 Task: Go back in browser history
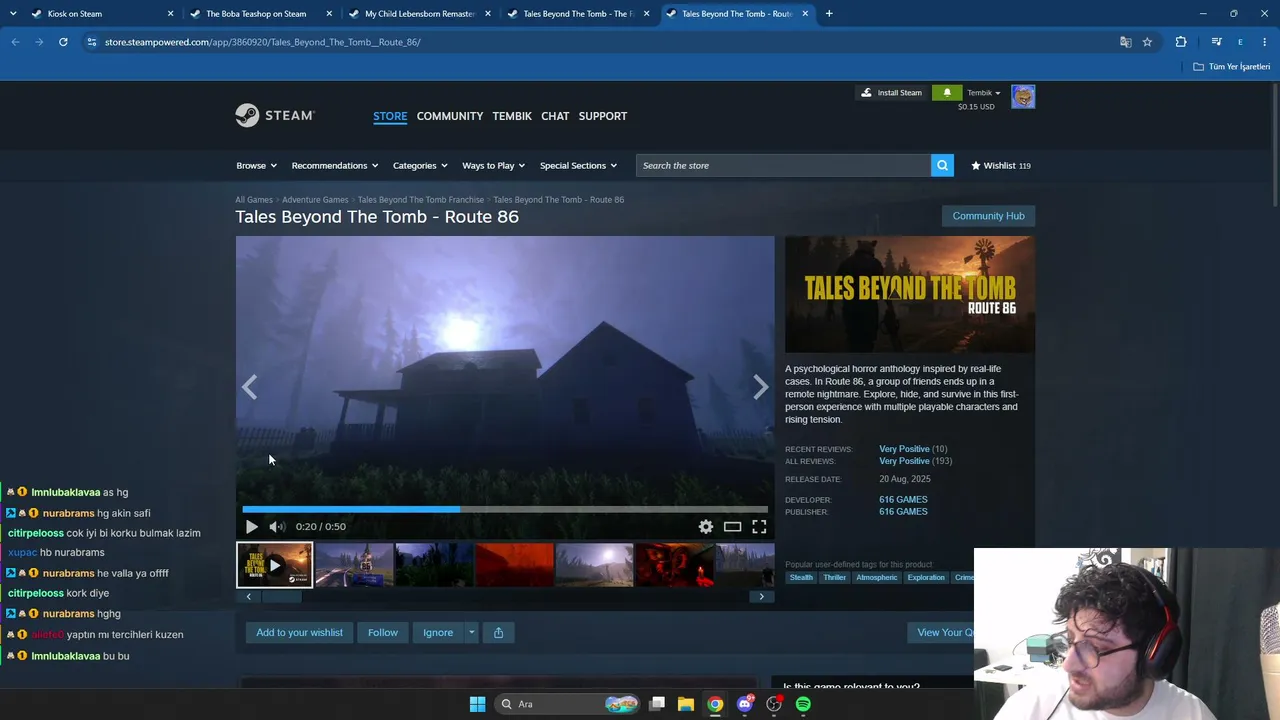pyautogui.click(x=16, y=42)
